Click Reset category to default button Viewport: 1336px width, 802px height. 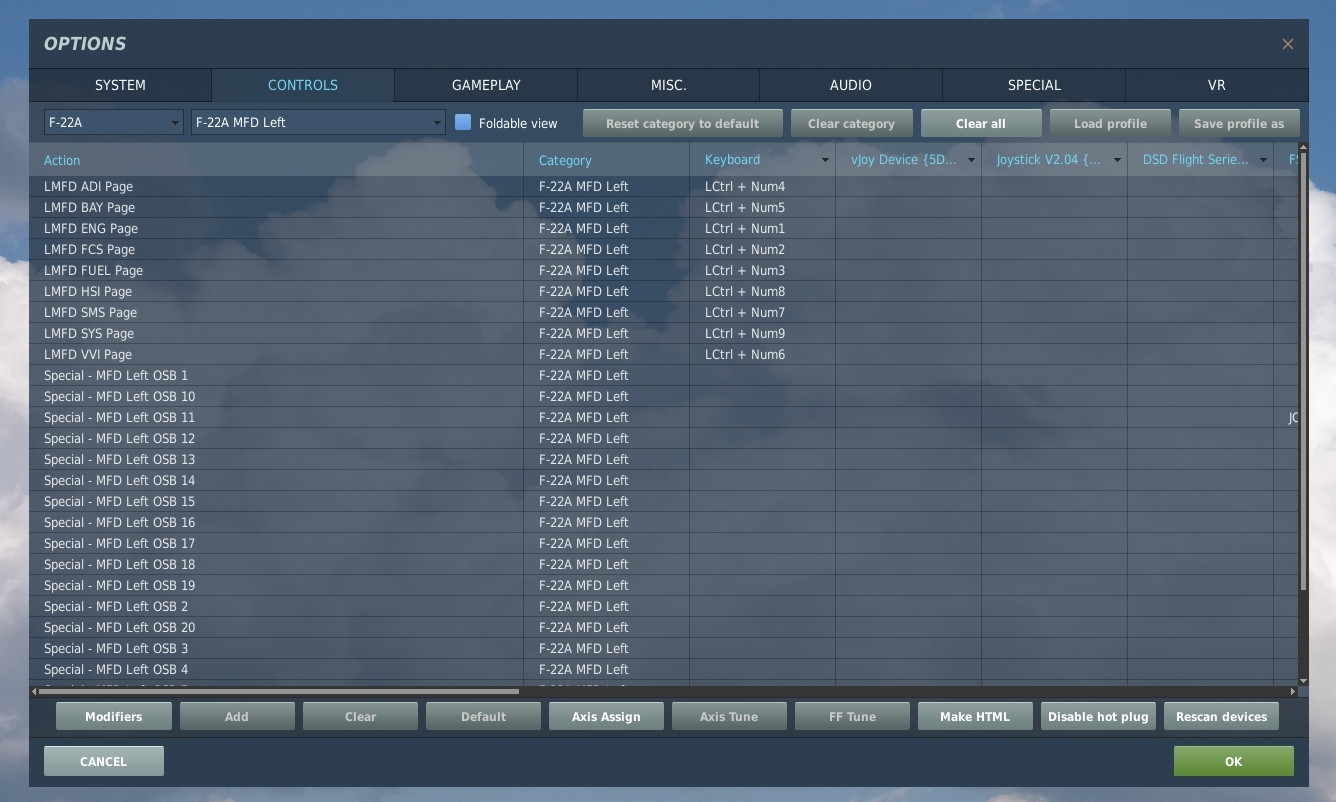coord(682,123)
